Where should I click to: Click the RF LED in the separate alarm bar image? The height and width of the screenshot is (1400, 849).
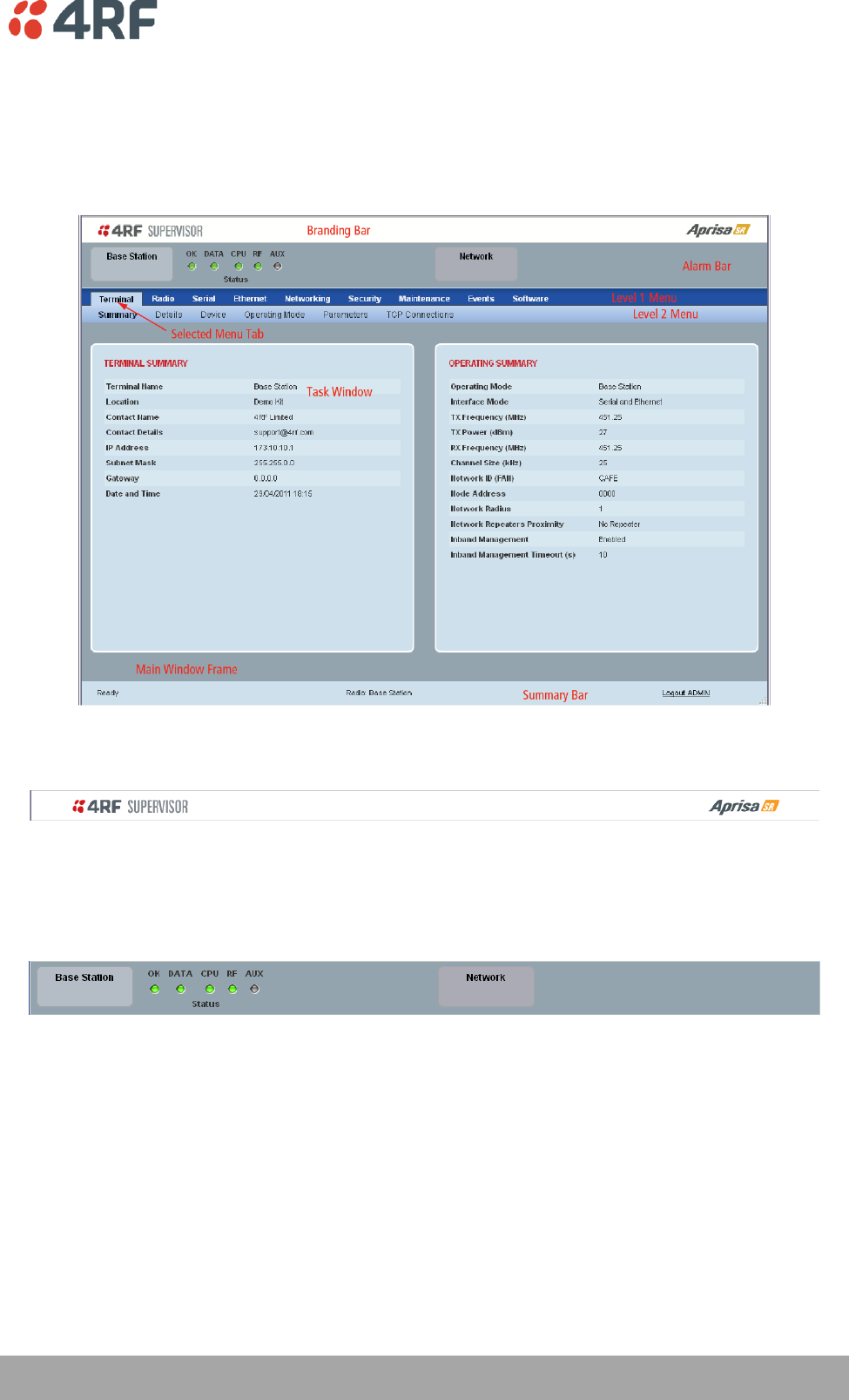pos(232,989)
